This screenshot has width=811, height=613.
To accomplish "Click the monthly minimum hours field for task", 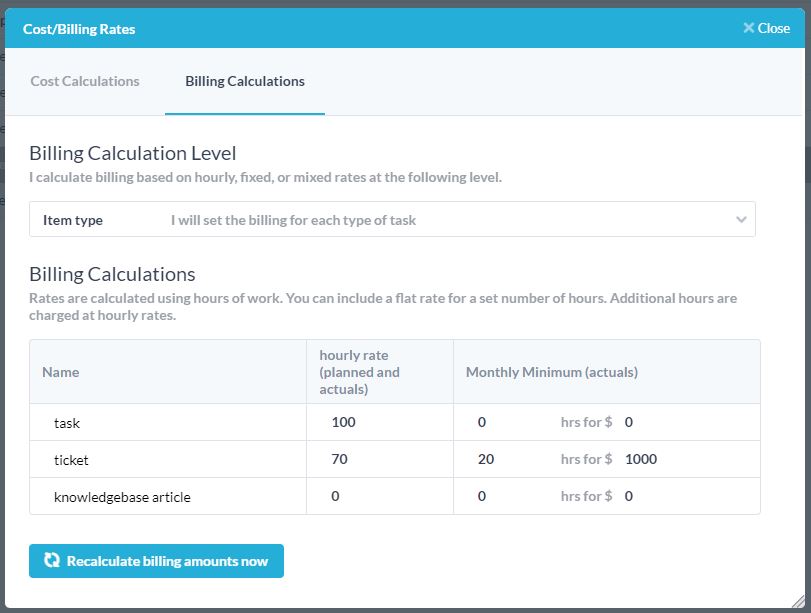I will point(510,422).
